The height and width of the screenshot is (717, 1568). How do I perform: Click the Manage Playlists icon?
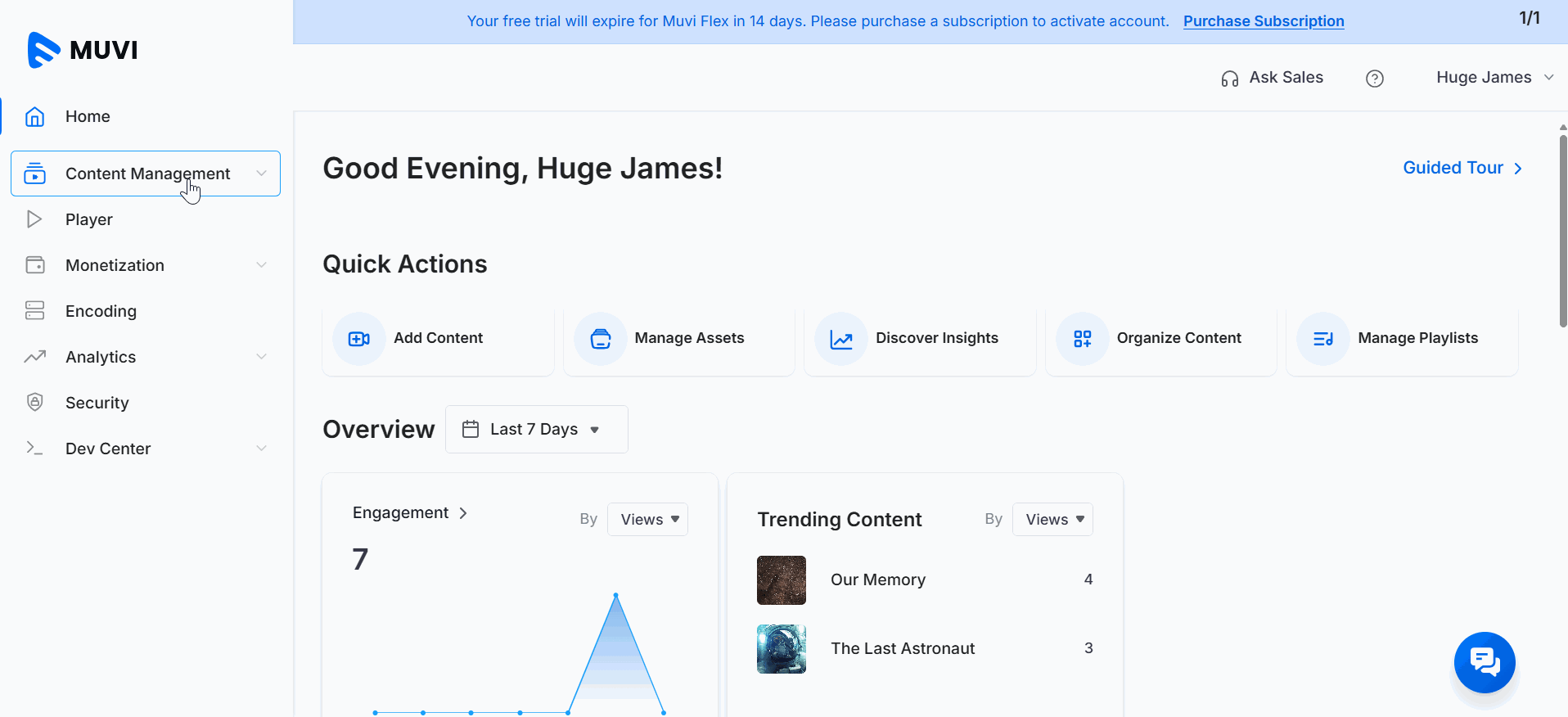click(1323, 339)
